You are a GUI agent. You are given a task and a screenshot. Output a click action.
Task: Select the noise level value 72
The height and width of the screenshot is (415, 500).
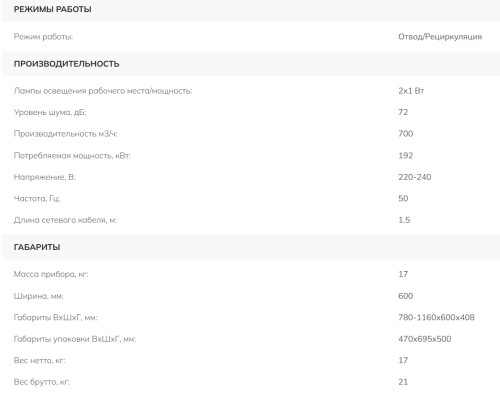click(x=403, y=112)
